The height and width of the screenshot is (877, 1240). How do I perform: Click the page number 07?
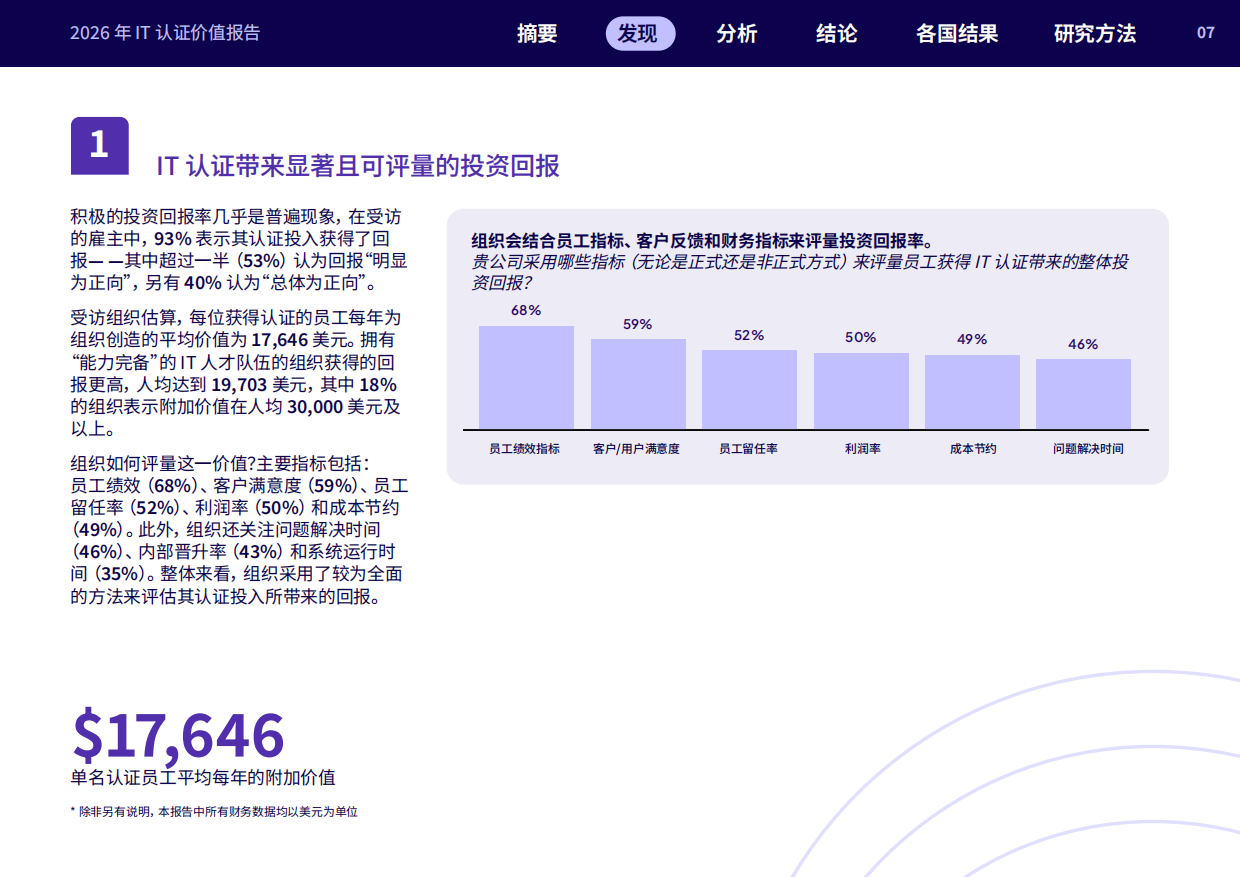[1206, 32]
